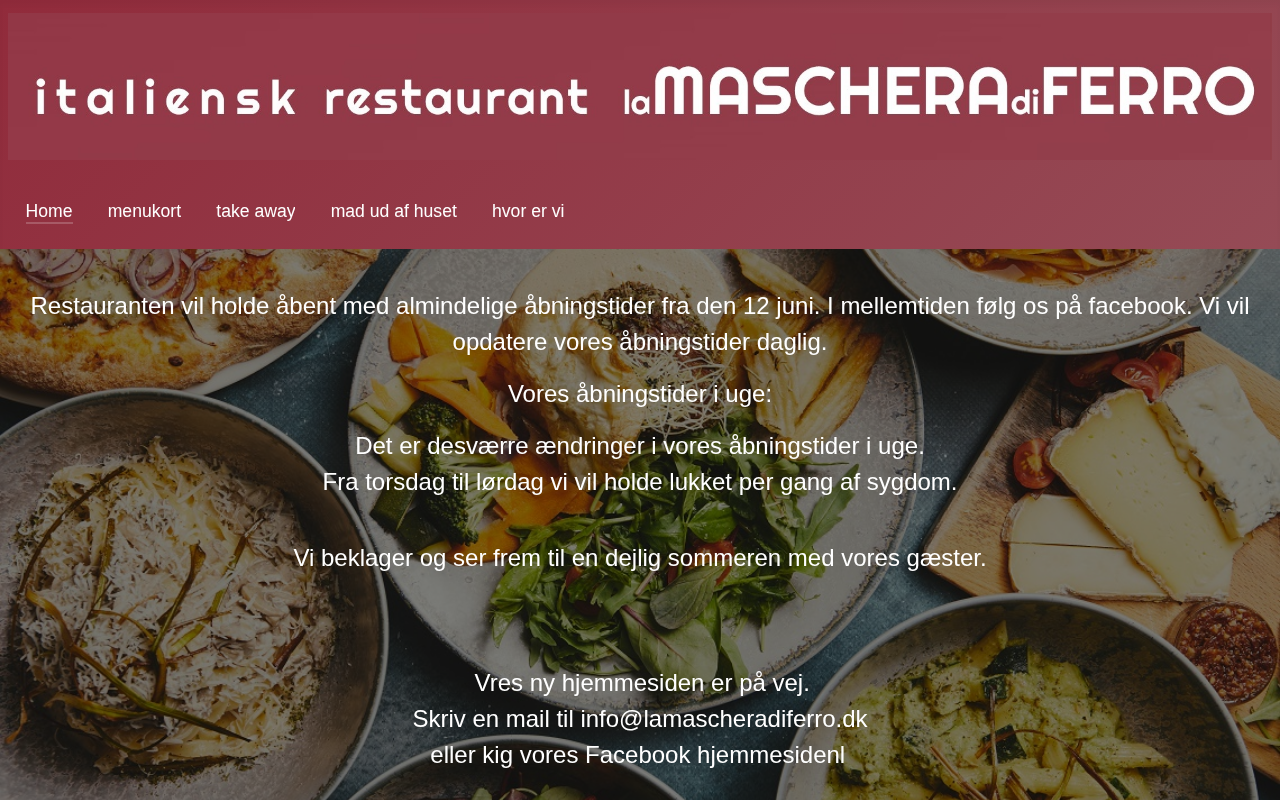The image size is (1280, 800).
Task: Open the Home navigation link
Action: click(x=49, y=211)
